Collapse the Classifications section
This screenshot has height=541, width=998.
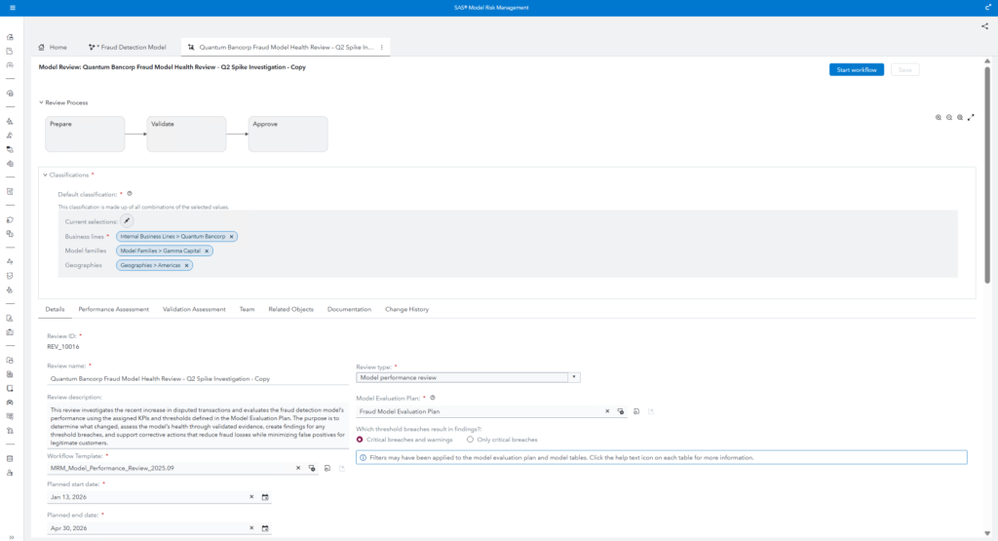(x=45, y=175)
